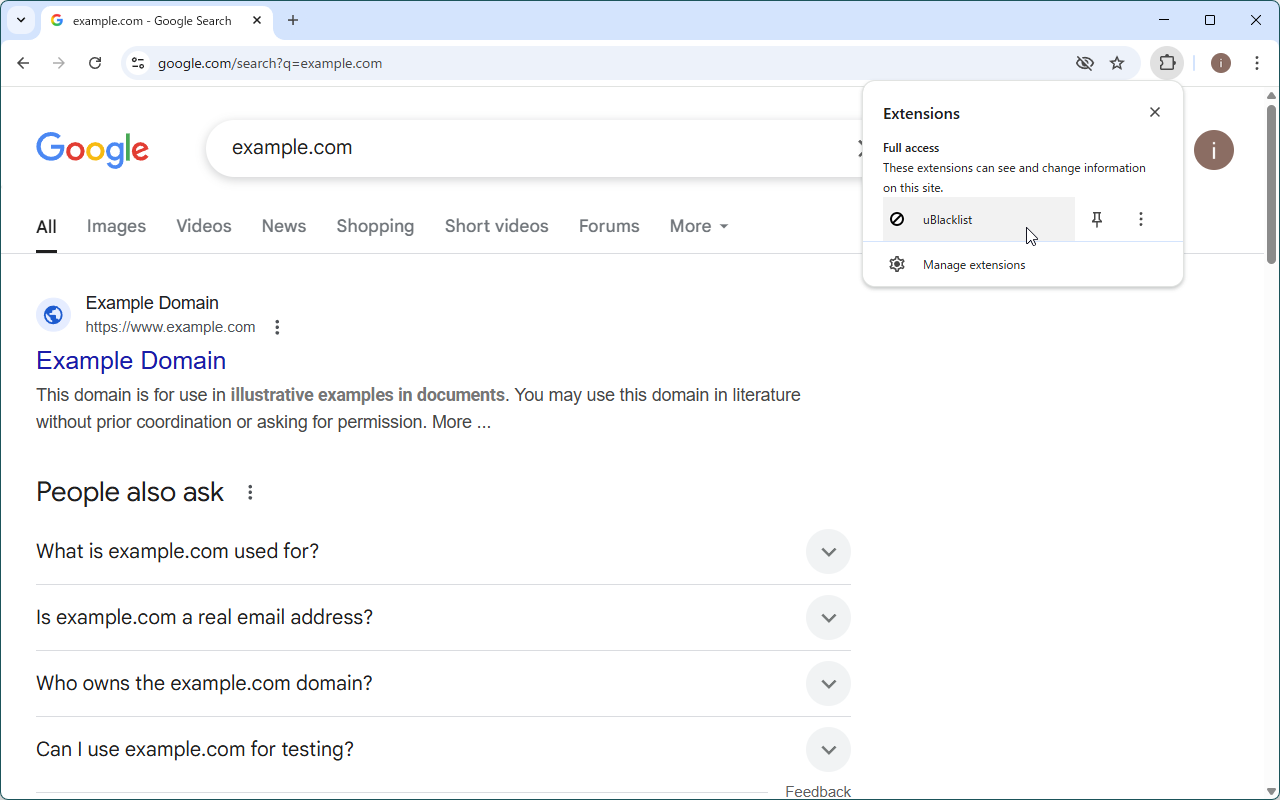1280x800 pixels.
Task: Open the Example Domain result link
Action: click(x=131, y=361)
